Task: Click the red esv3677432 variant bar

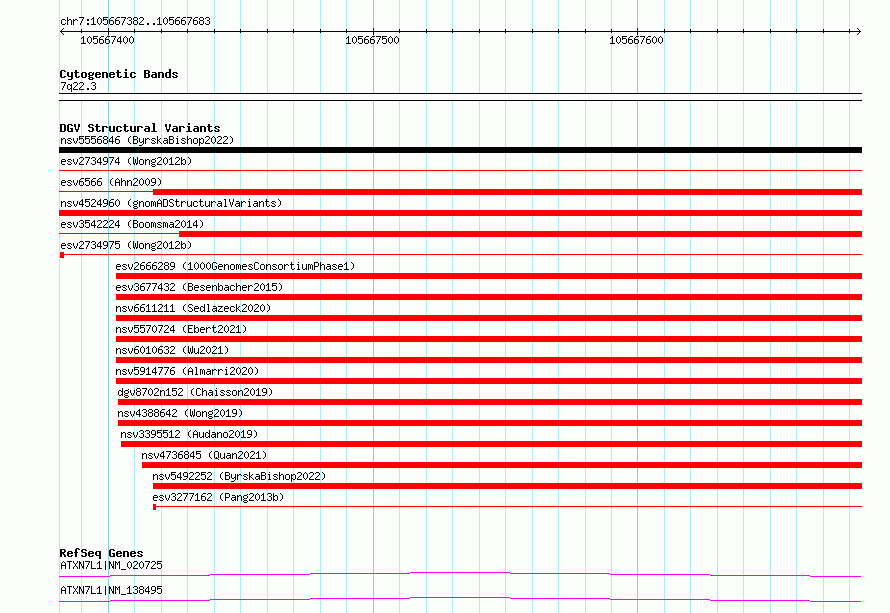Action: (489, 297)
